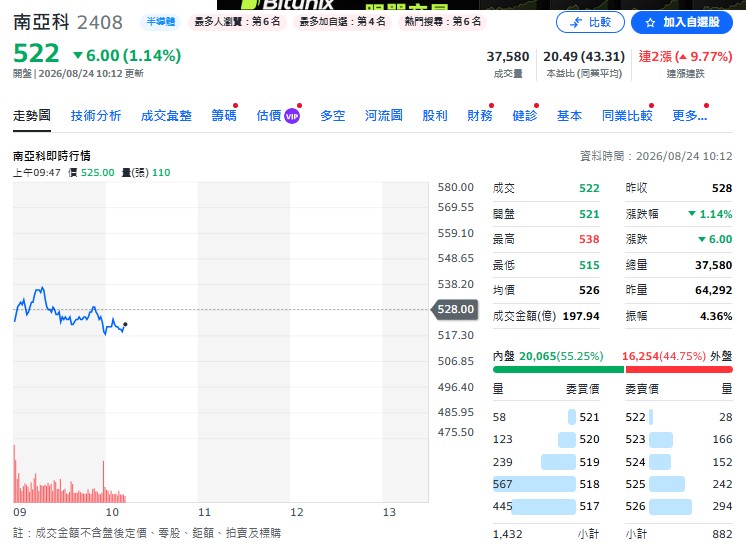Click the purple VIP badge icon
Screen dimensions: 746x552
point(292,116)
